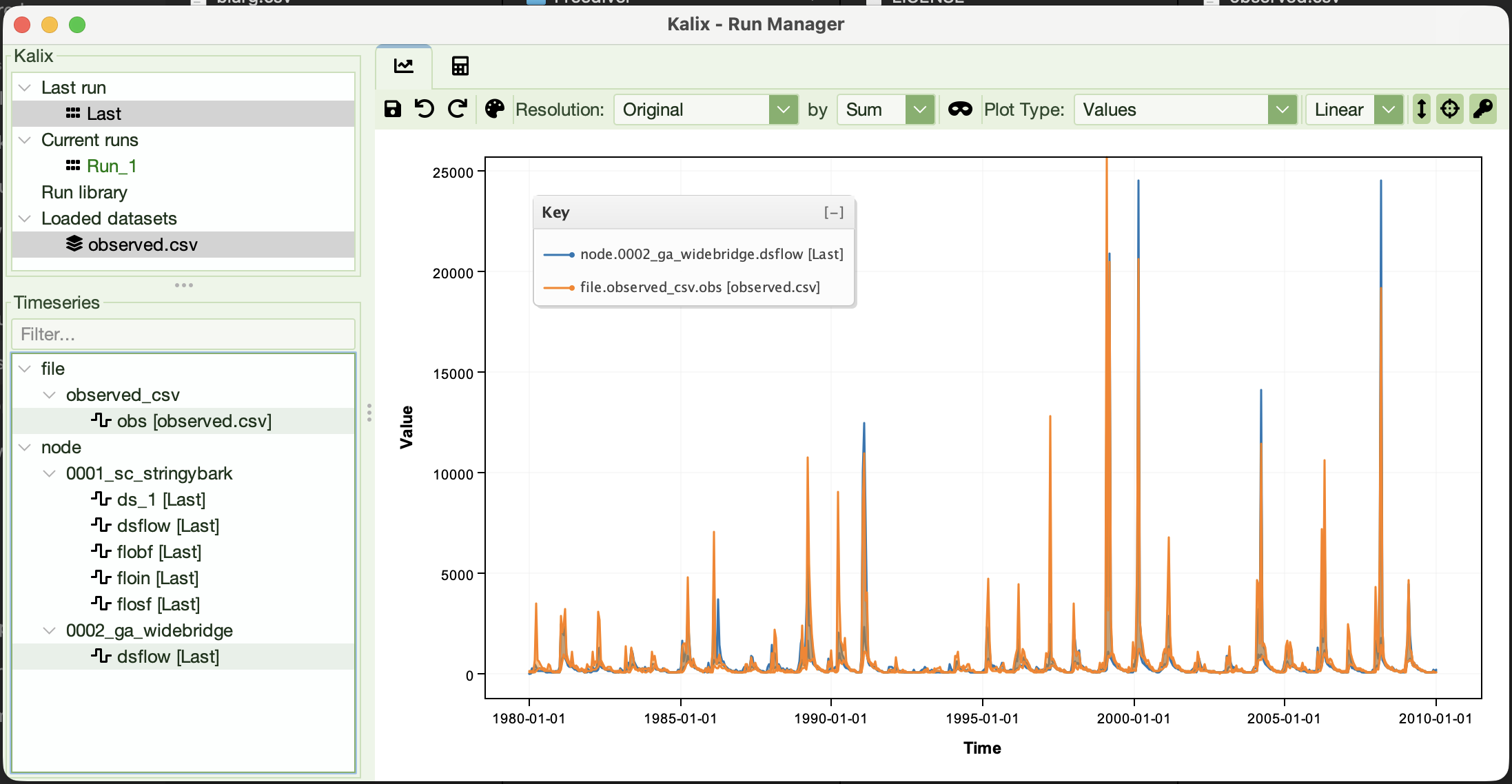The height and width of the screenshot is (784, 1512).
Task: Collapse the 0001_sc_stringybark tree node
Action: [50, 473]
